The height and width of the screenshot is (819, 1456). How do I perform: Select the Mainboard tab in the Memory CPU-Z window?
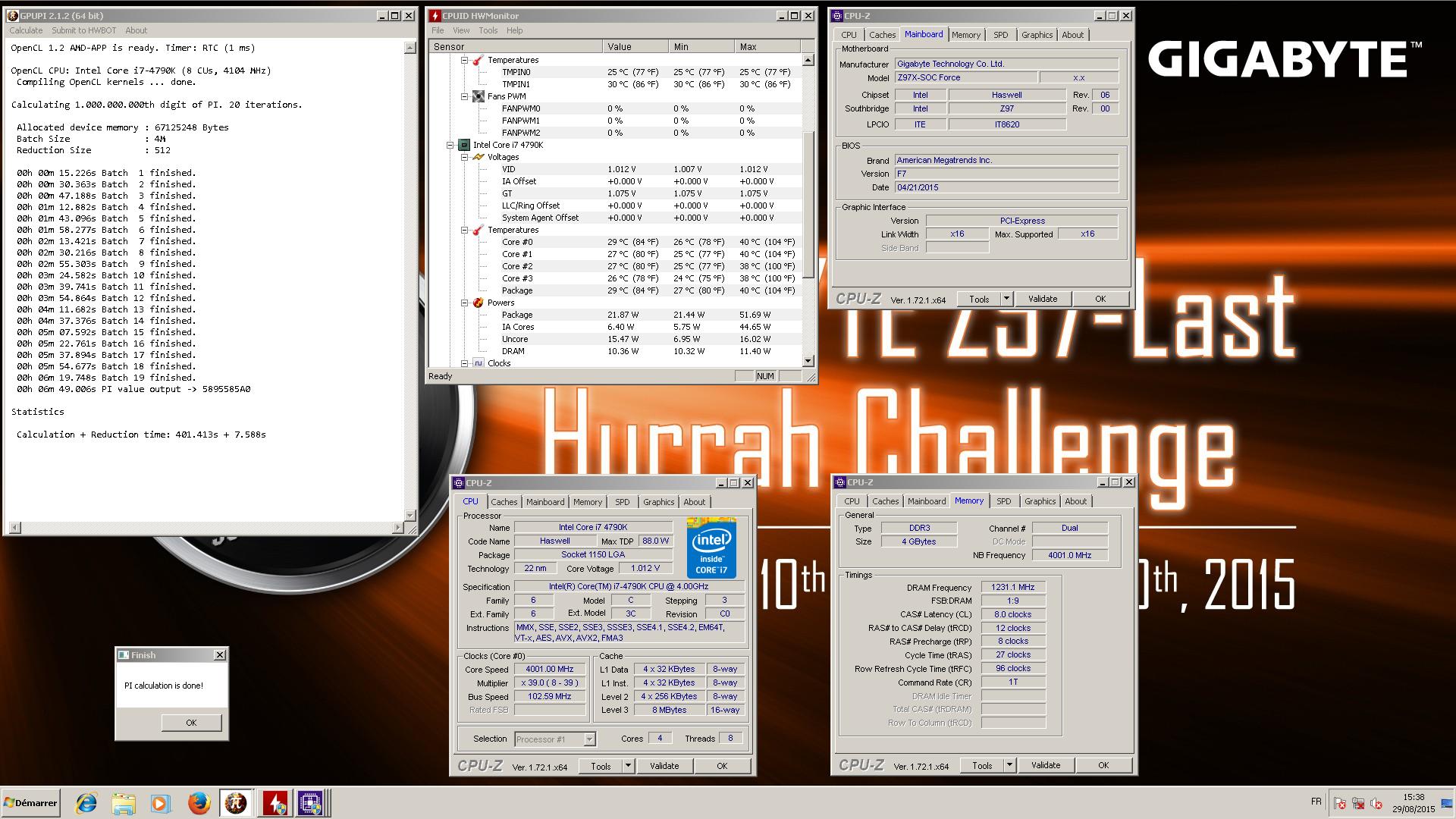[927, 501]
